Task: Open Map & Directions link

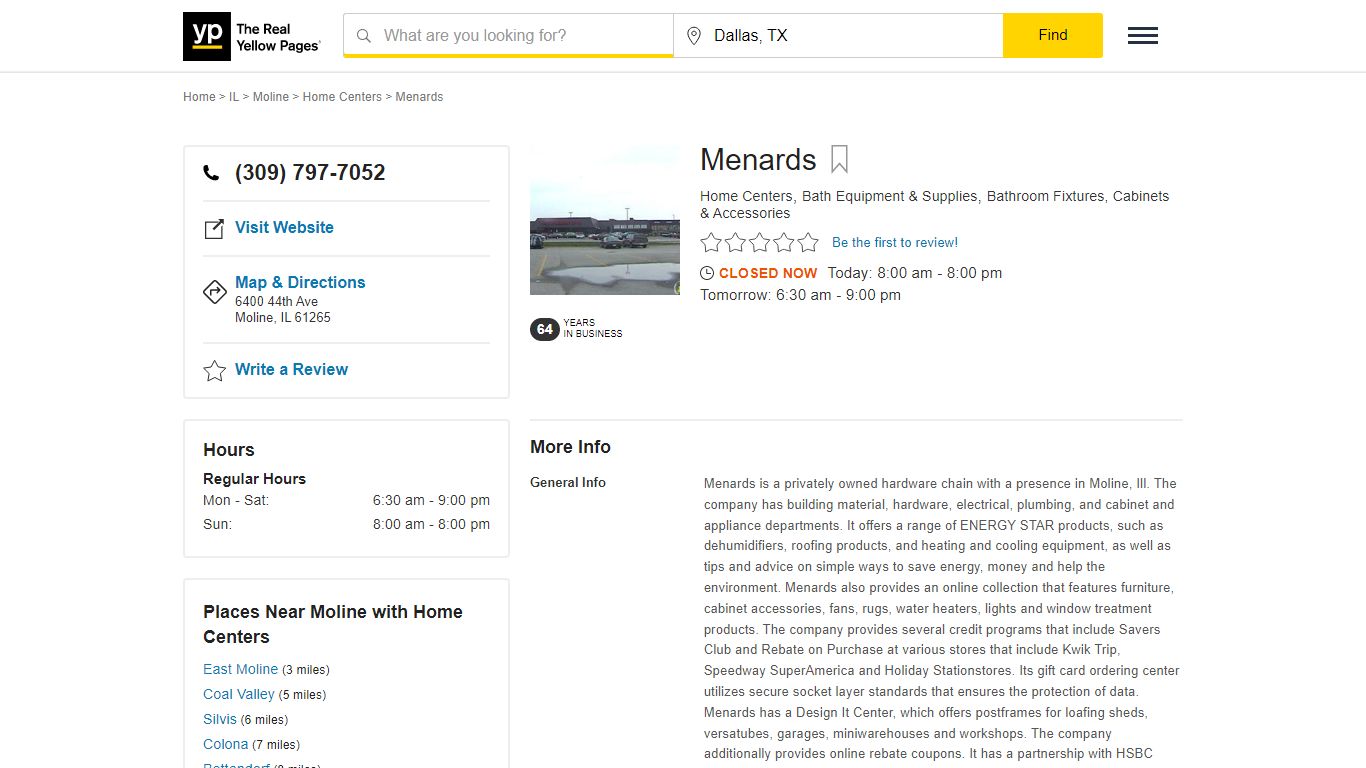Action: (x=300, y=282)
